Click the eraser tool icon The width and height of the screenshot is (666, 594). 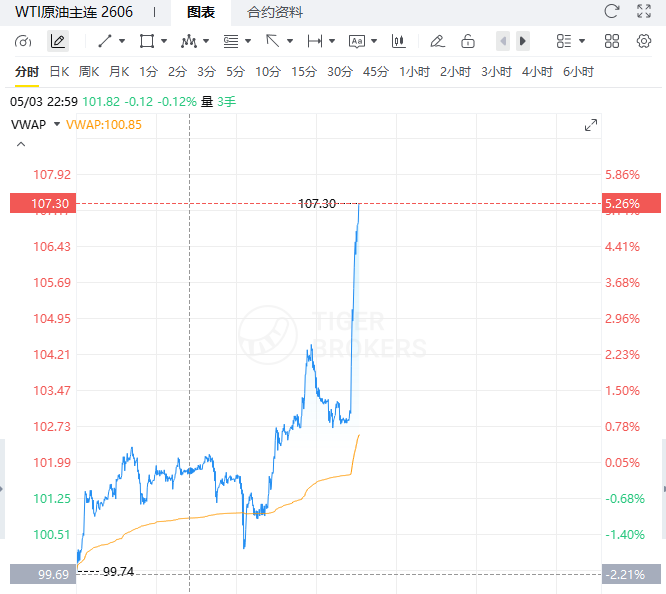[x=437, y=41]
